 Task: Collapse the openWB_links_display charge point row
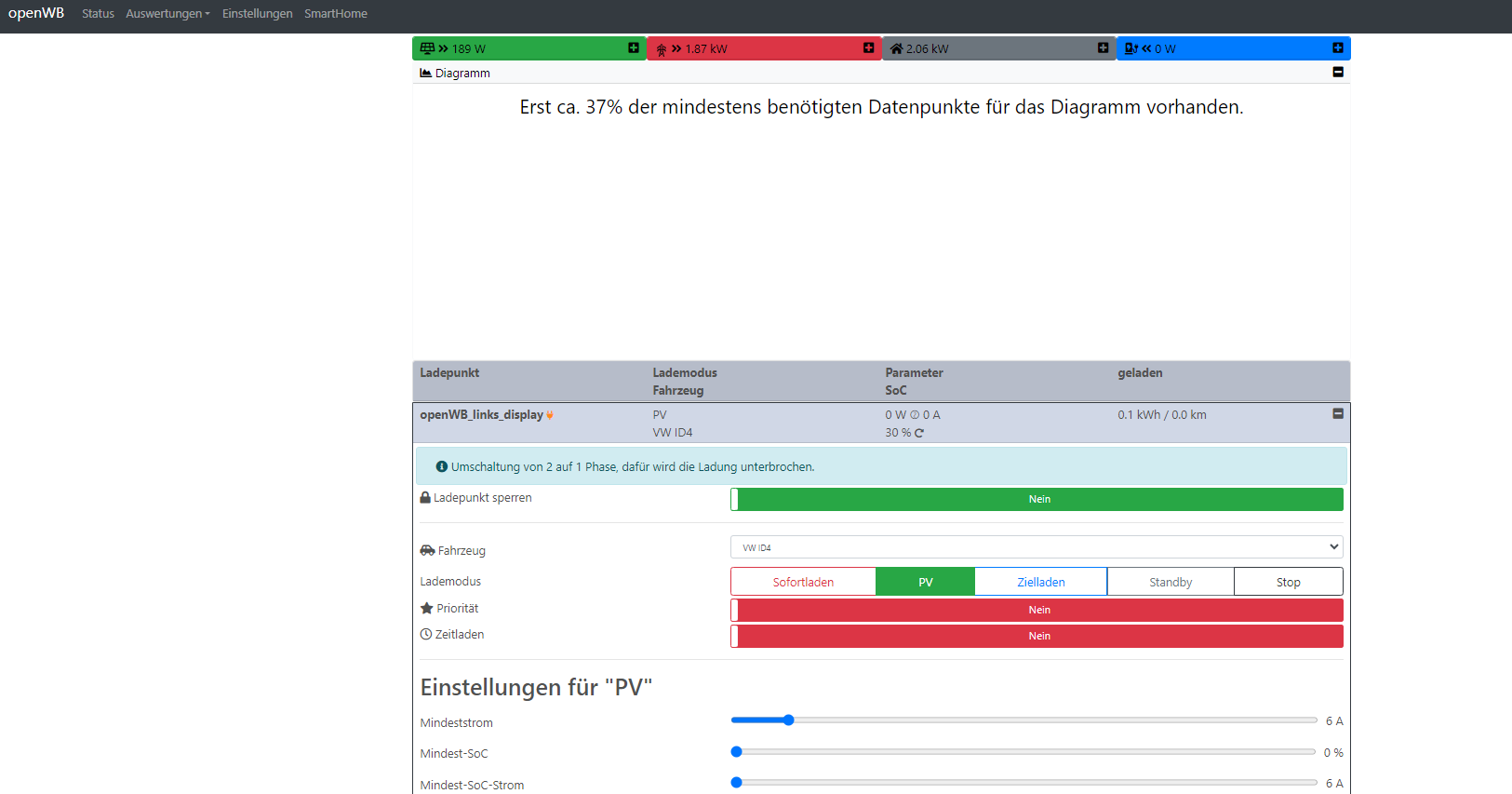(x=1338, y=414)
